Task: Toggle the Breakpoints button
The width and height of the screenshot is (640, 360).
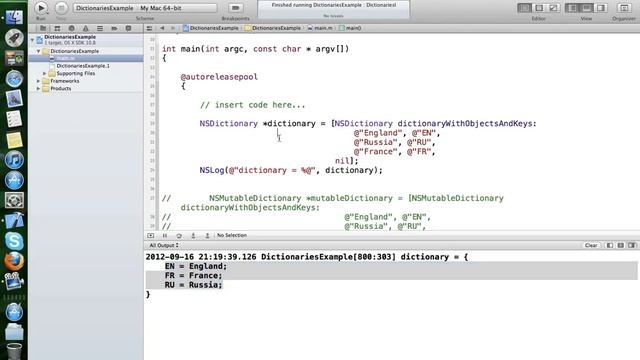Action: click(x=235, y=8)
